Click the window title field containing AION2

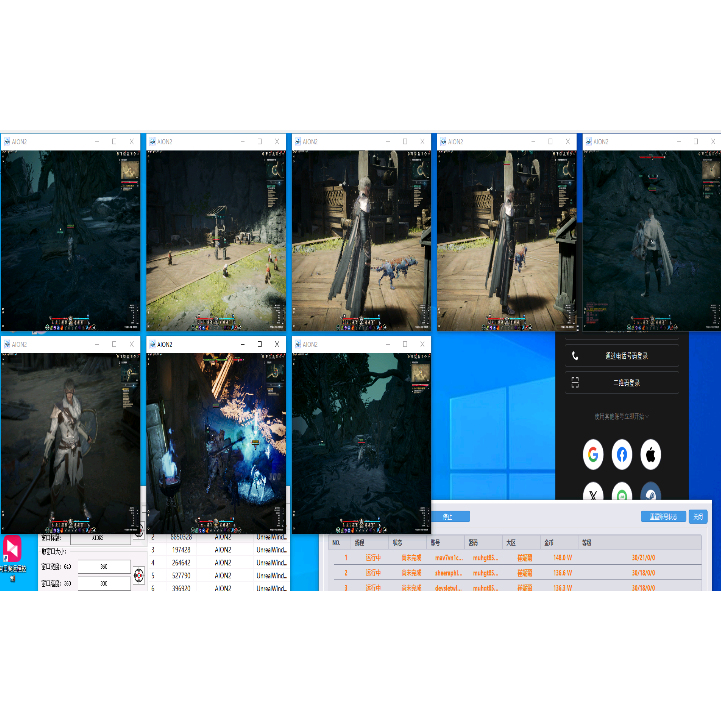point(101,538)
